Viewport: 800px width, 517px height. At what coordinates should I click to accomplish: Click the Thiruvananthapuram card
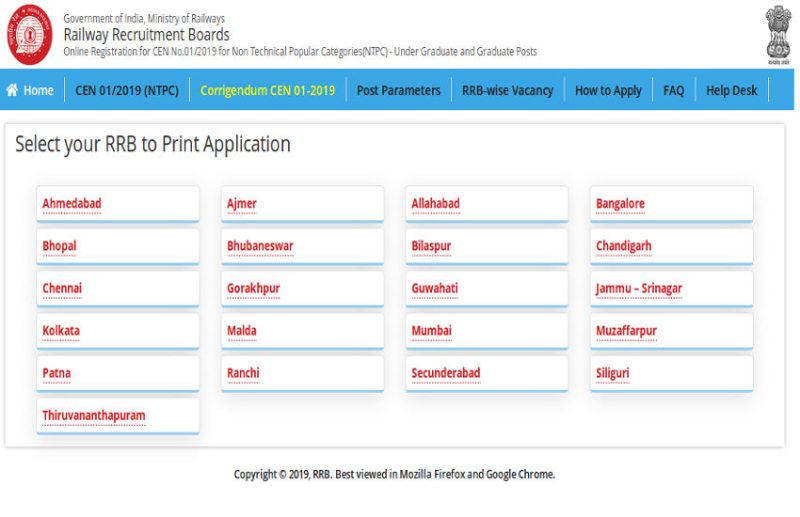[x=118, y=415]
